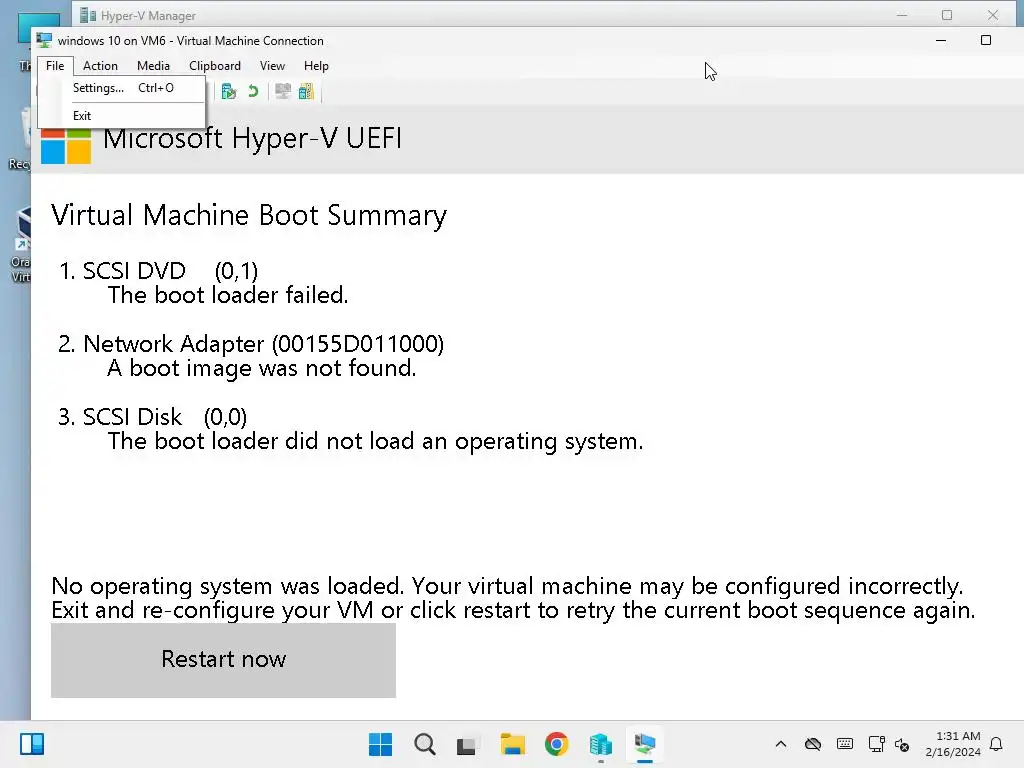Switch to Hyper-V Manager taskbar icon
Viewport: 1024px width, 768px height.
click(x=601, y=744)
